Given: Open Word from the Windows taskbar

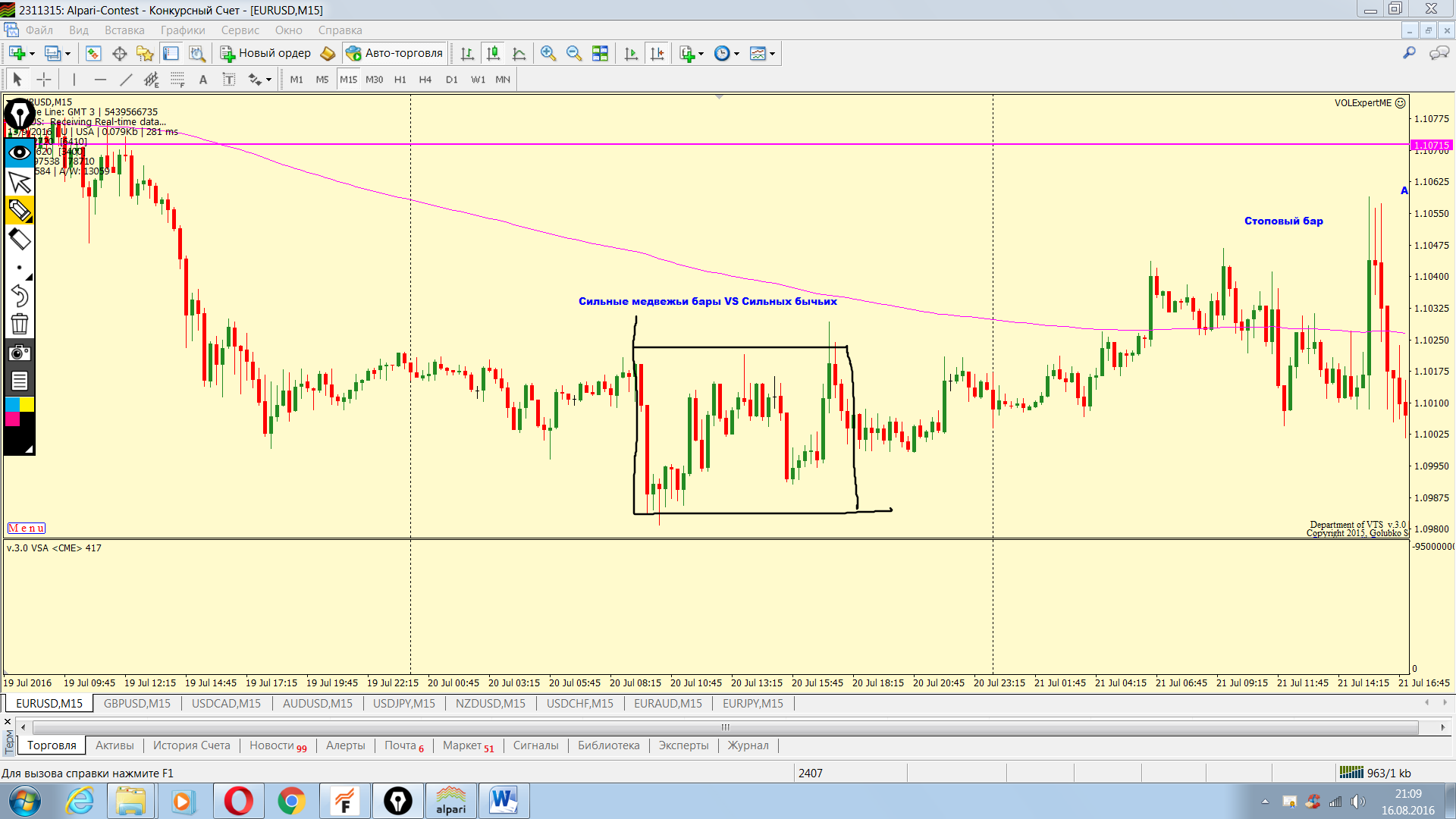Looking at the screenshot, I should (x=503, y=801).
